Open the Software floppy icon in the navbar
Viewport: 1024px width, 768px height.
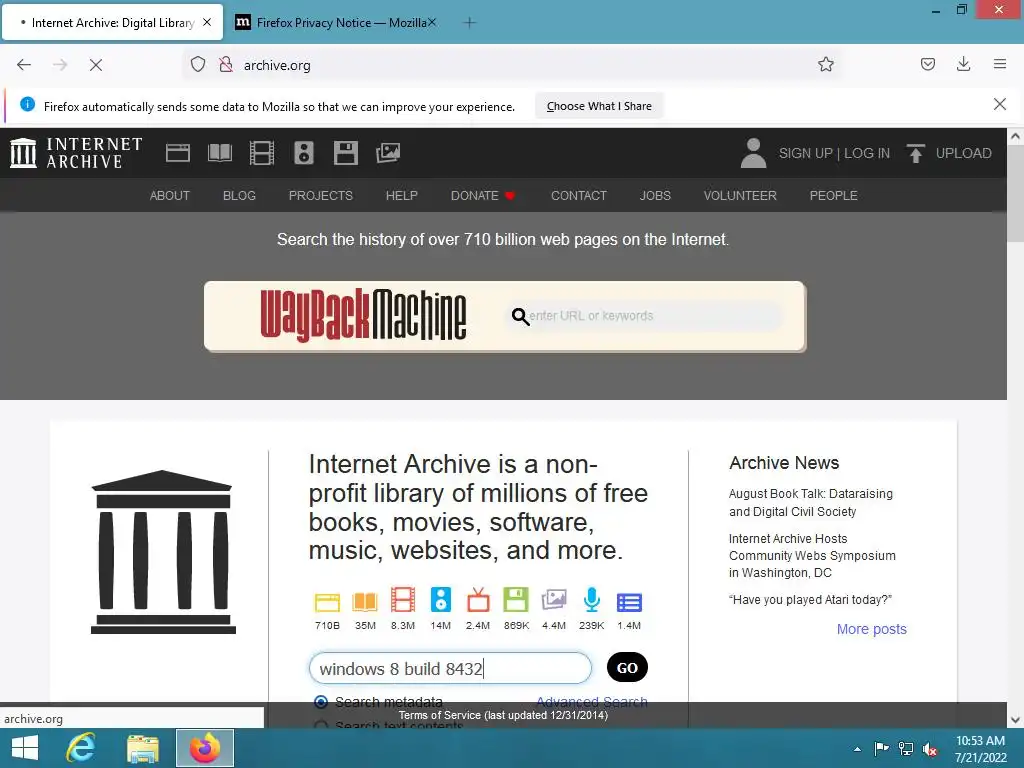click(345, 153)
